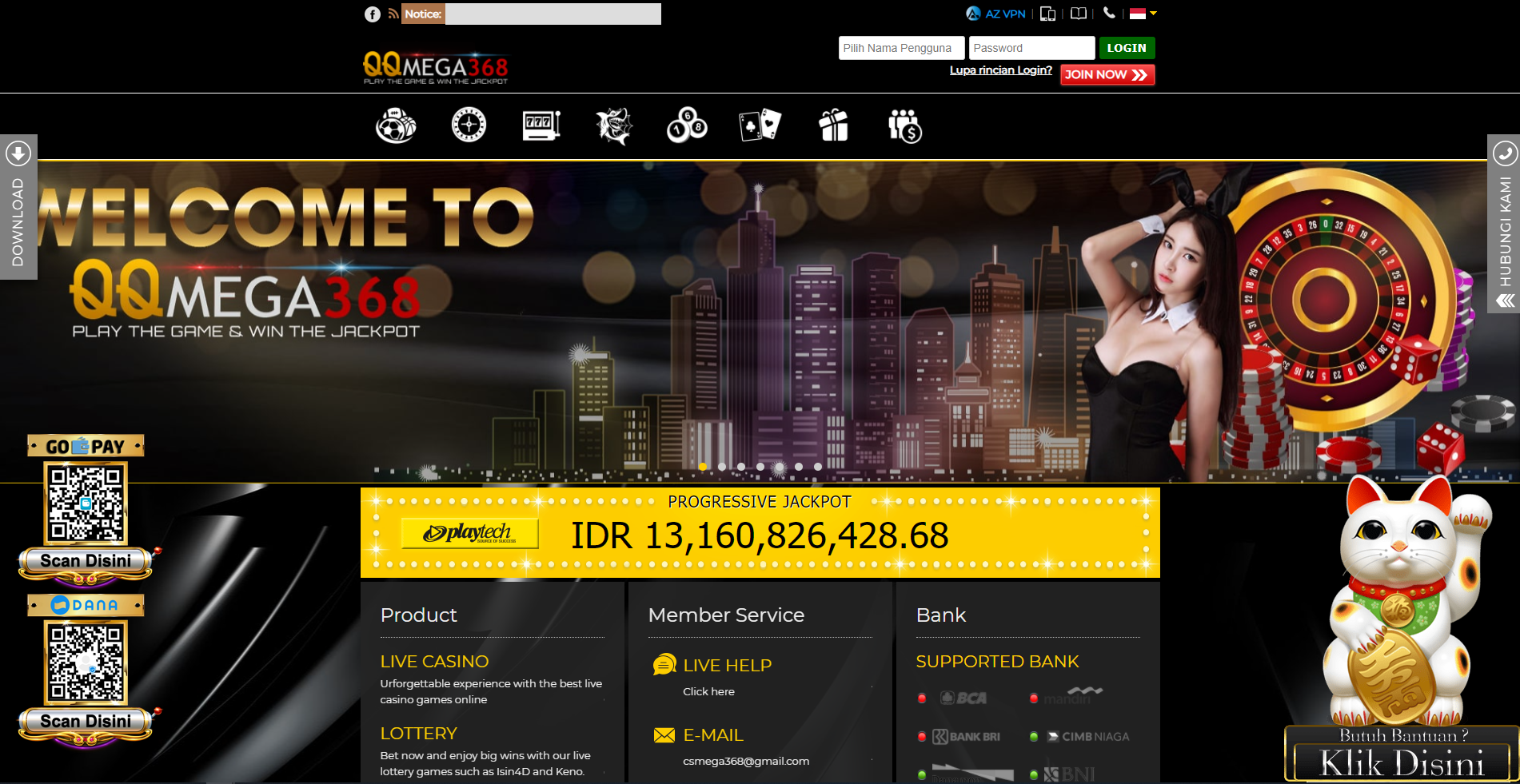Click the gift box promotions icon

point(833,126)
